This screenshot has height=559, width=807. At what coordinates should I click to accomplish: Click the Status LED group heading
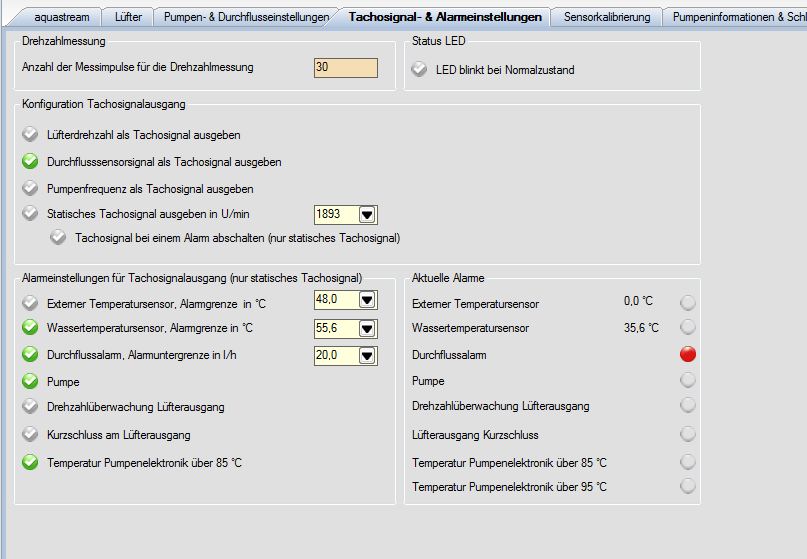438,41
